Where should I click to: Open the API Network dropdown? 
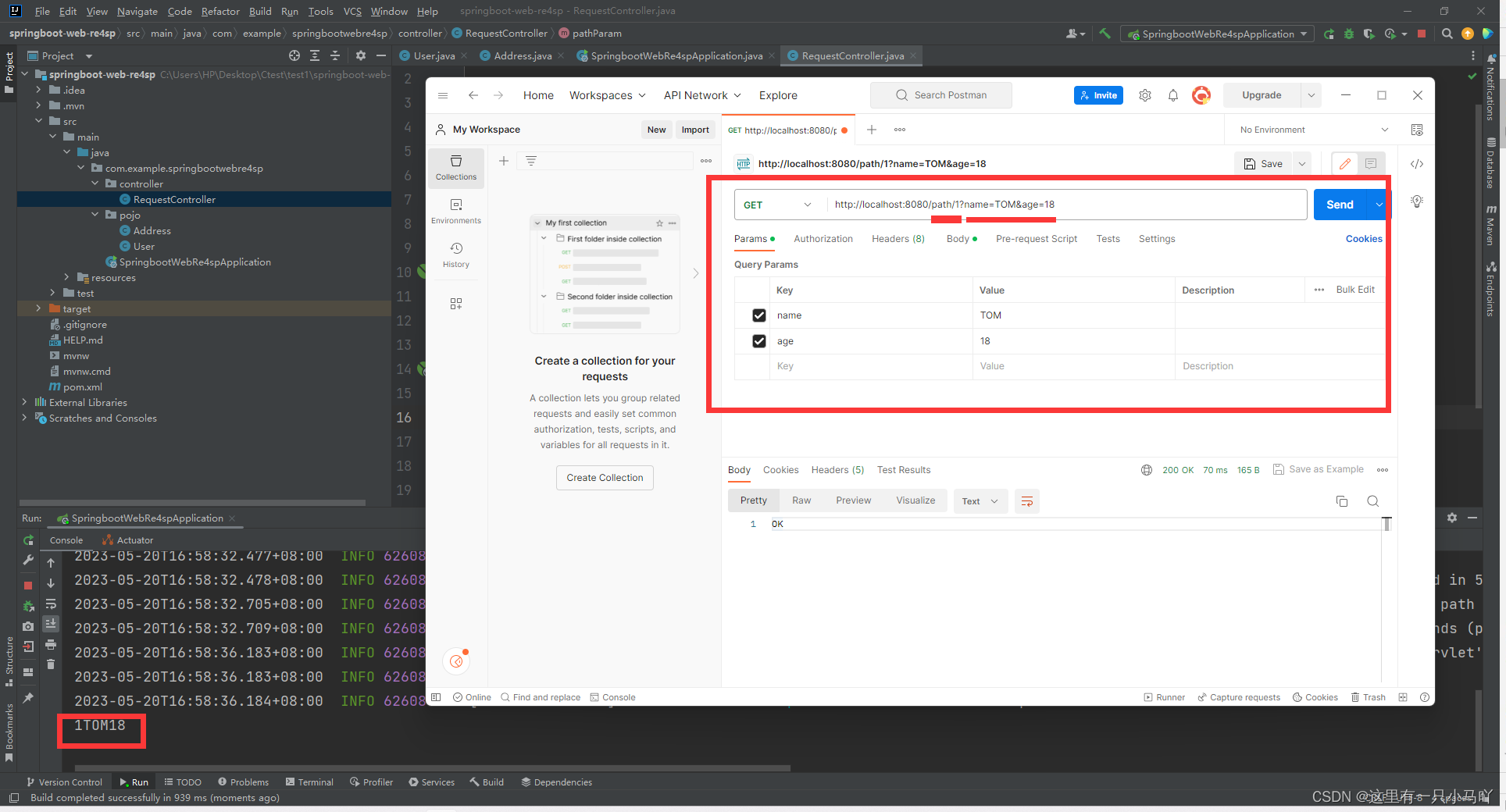[x=702, y=95]
